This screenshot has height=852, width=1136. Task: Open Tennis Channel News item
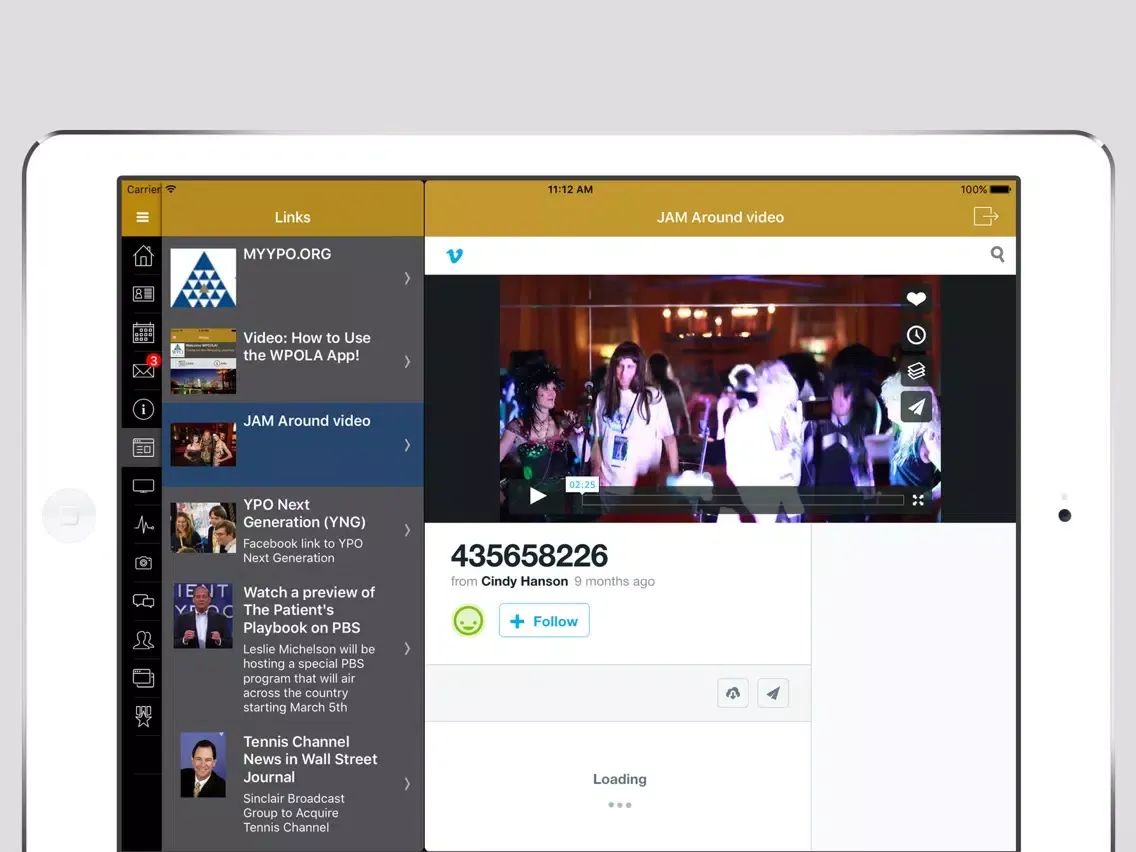(x=293, y=783)
